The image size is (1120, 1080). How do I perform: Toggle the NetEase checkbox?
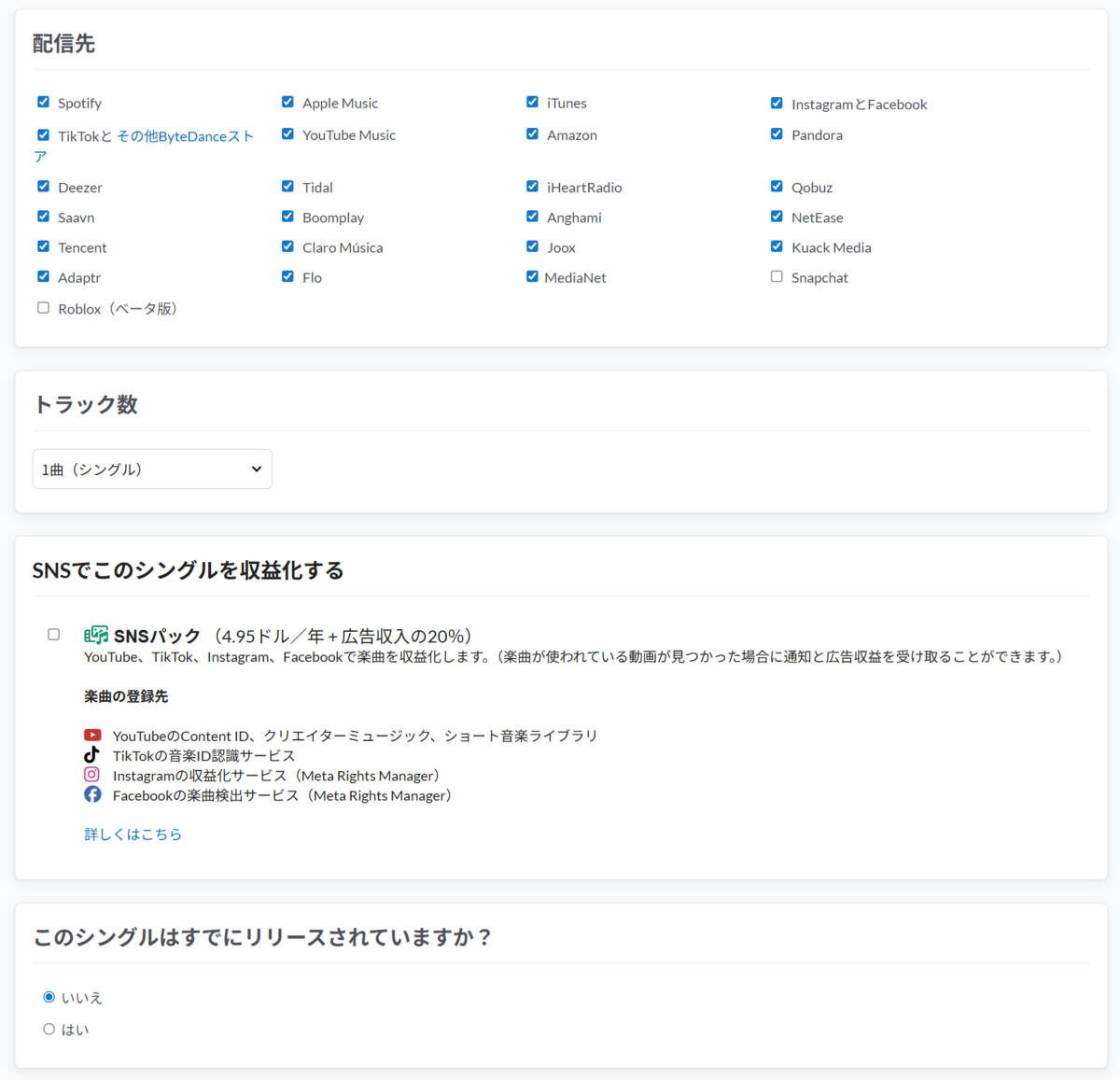click(777, 216)
